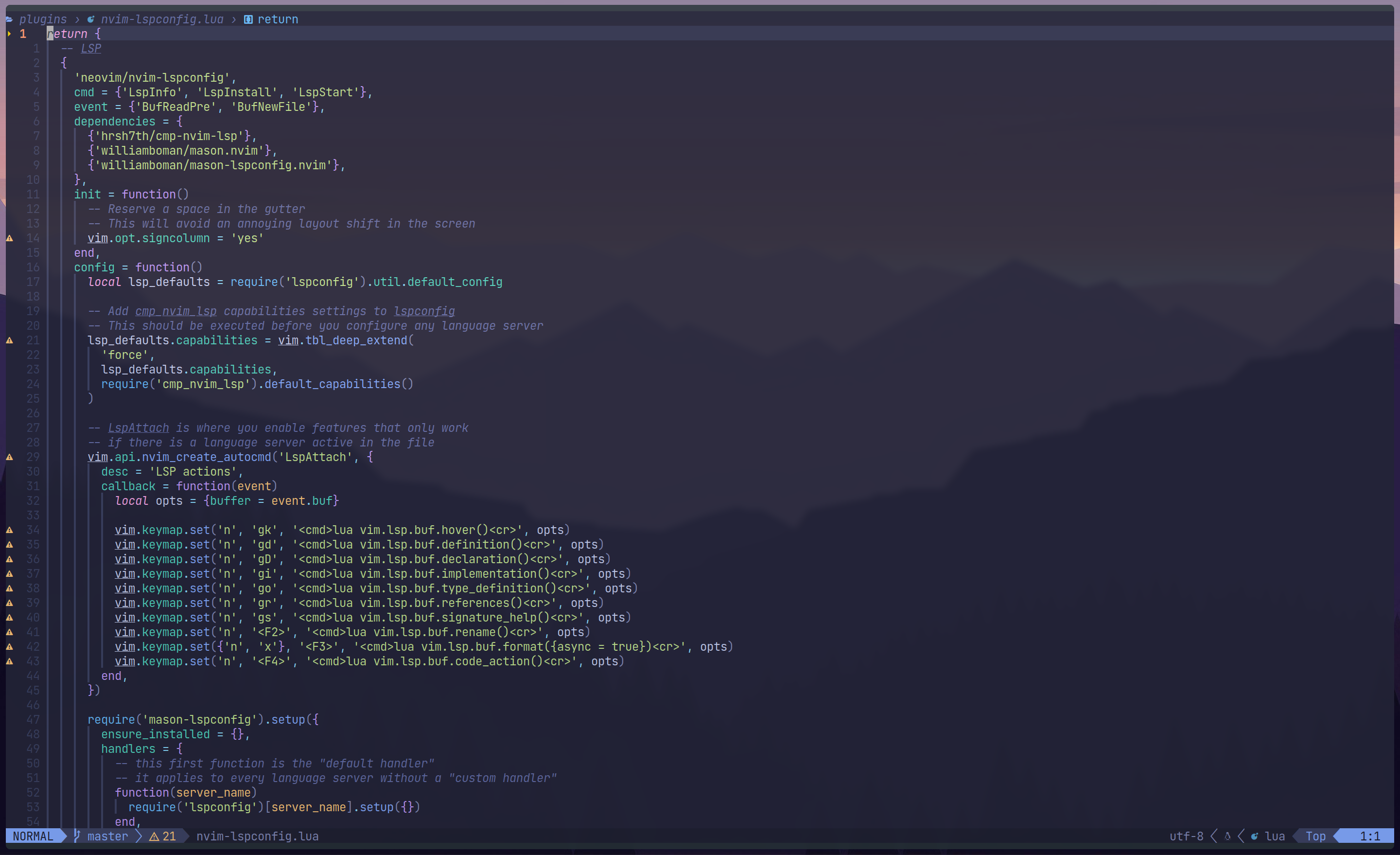1400x855 pixels.
Task: Click the Linux penguin fileformat icon in statusline
Action: click(x=1227, y=836)
